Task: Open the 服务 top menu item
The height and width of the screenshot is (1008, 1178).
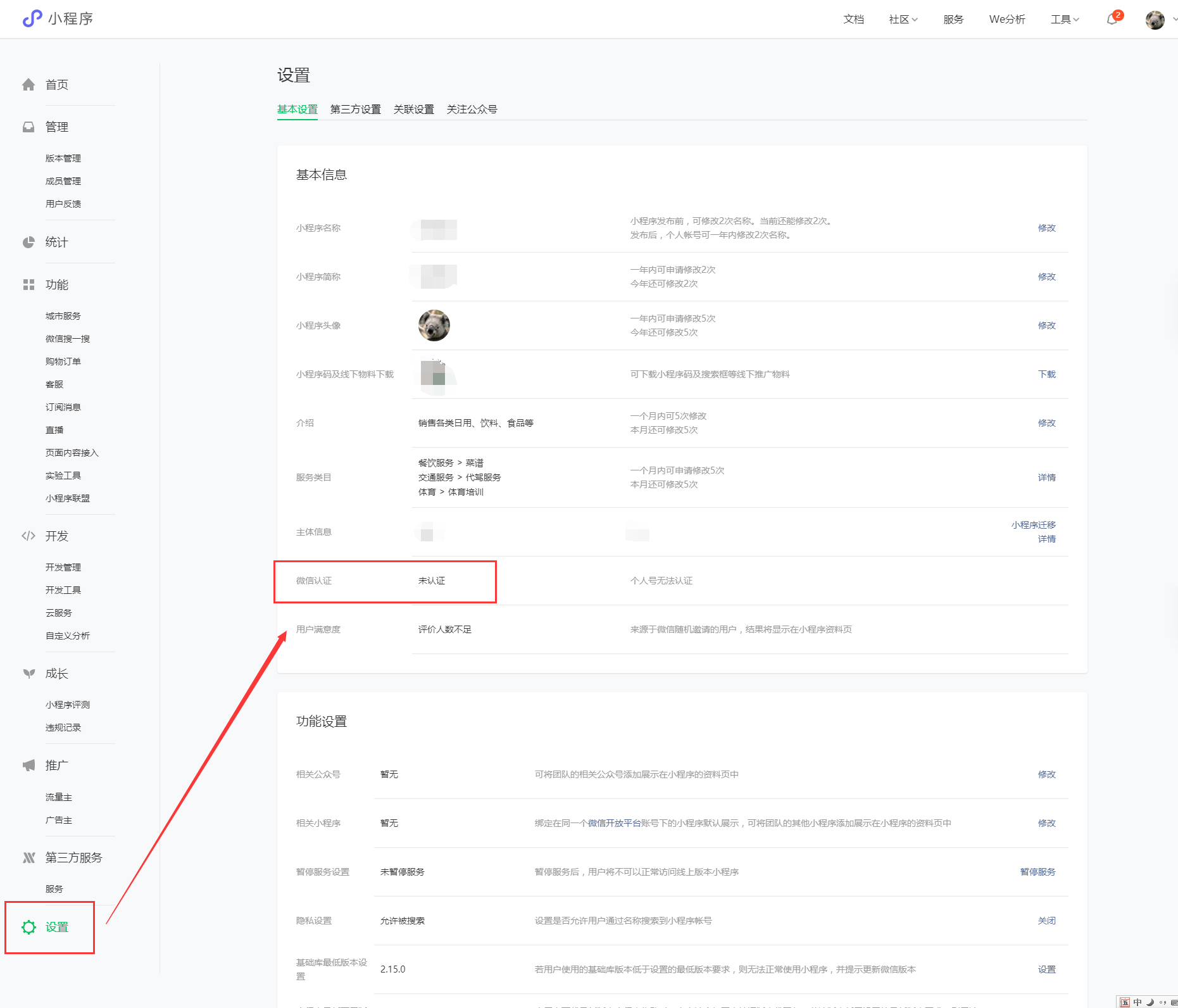Action: click(953, 20)
